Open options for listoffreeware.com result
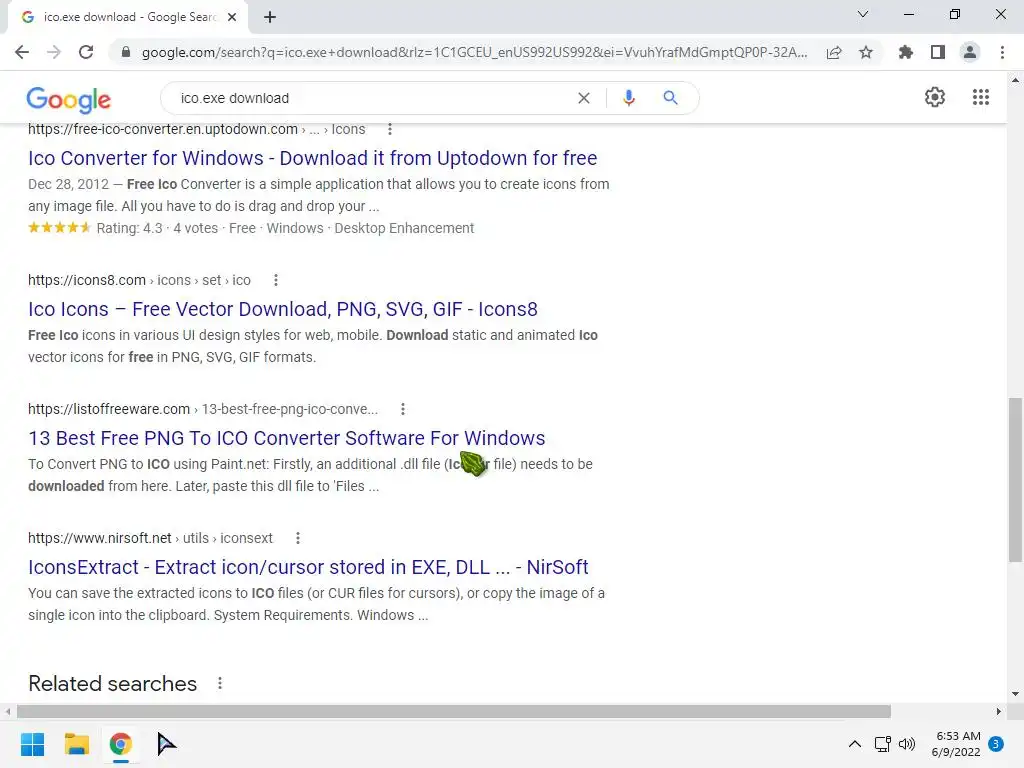 pos(403,409)
